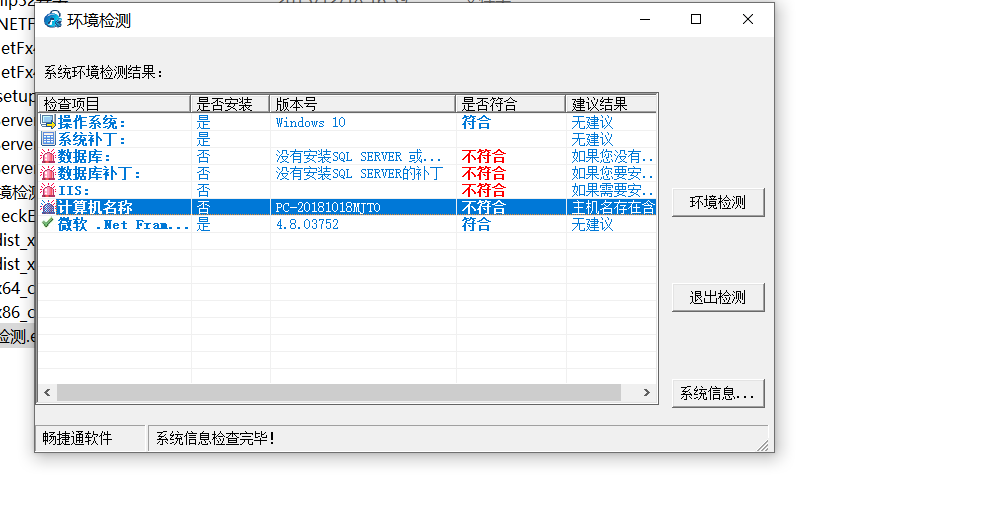
Task: Click the 系统补丁 row icon
Action: 48,139
